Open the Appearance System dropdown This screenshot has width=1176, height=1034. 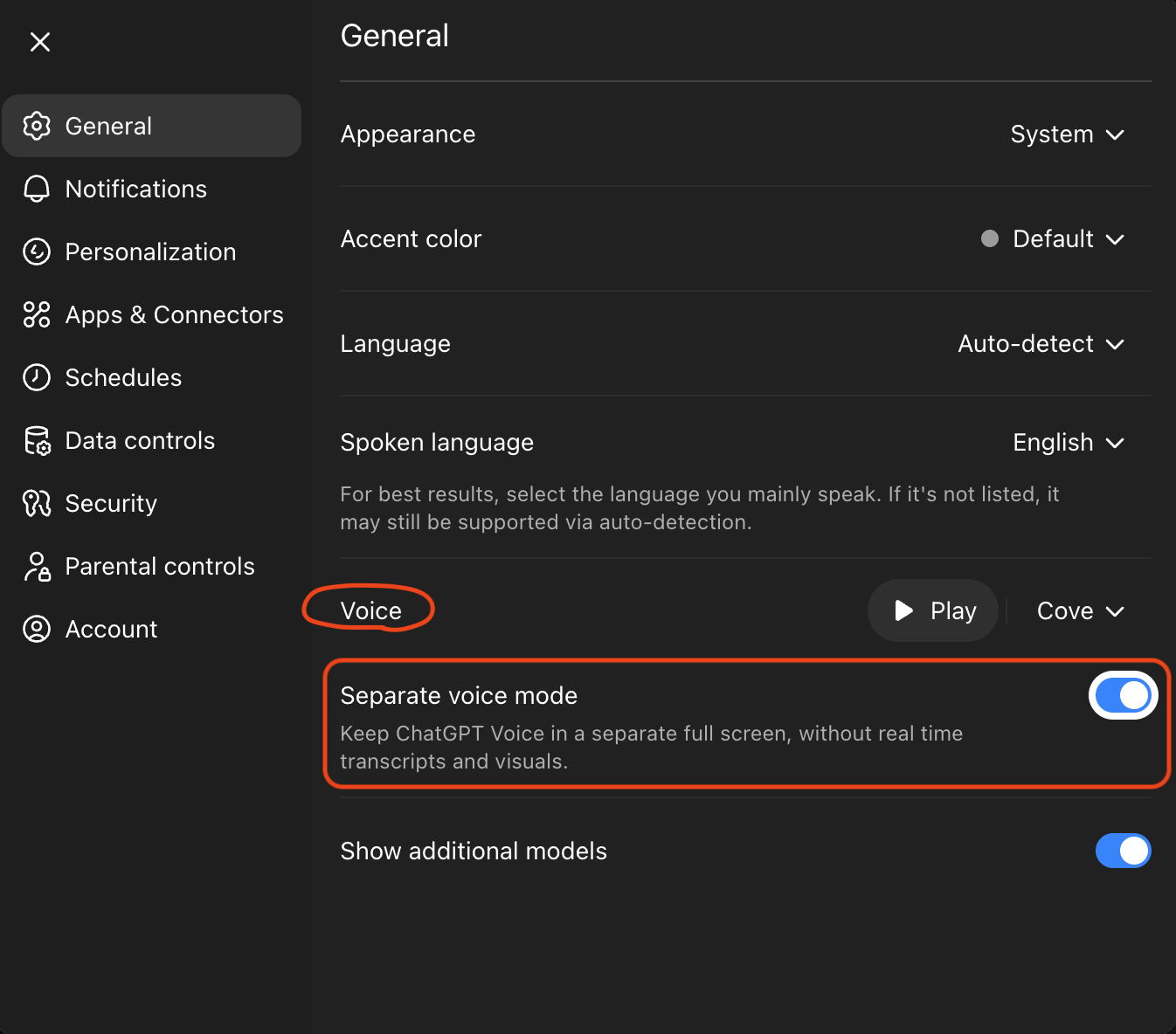click(x=1067, y=134)
